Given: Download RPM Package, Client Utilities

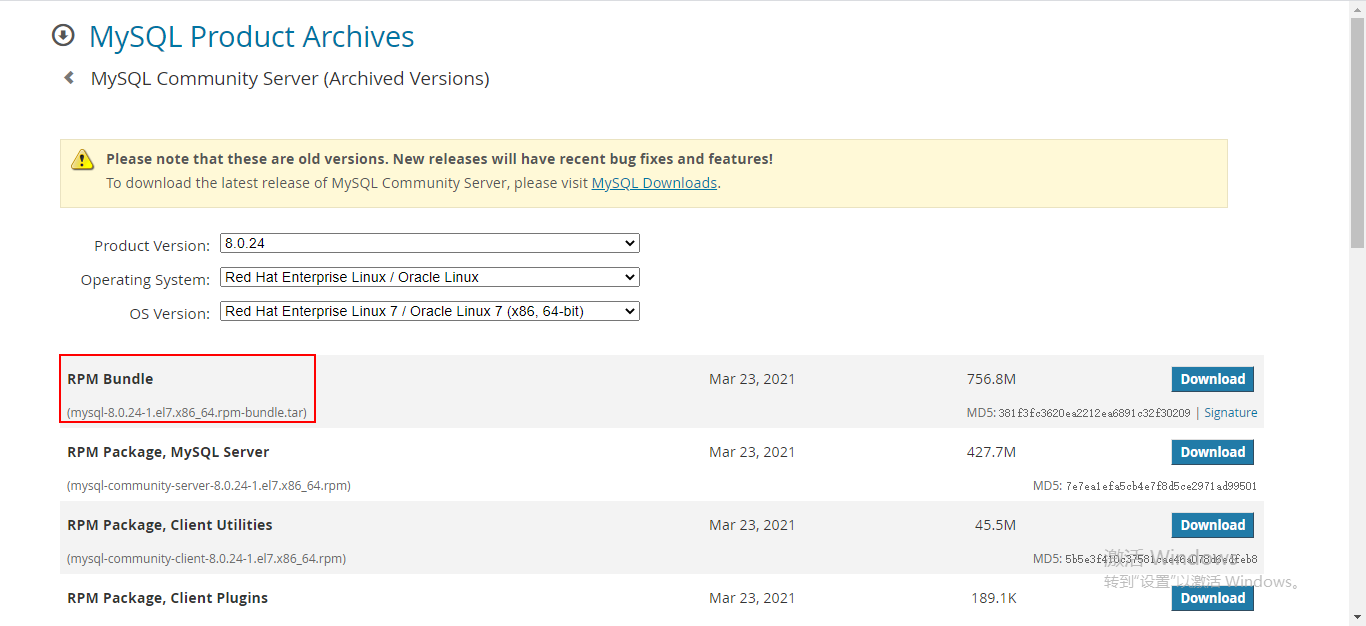Looking at the screenshot, I should pyautogui.click(x=1212, y=525).
